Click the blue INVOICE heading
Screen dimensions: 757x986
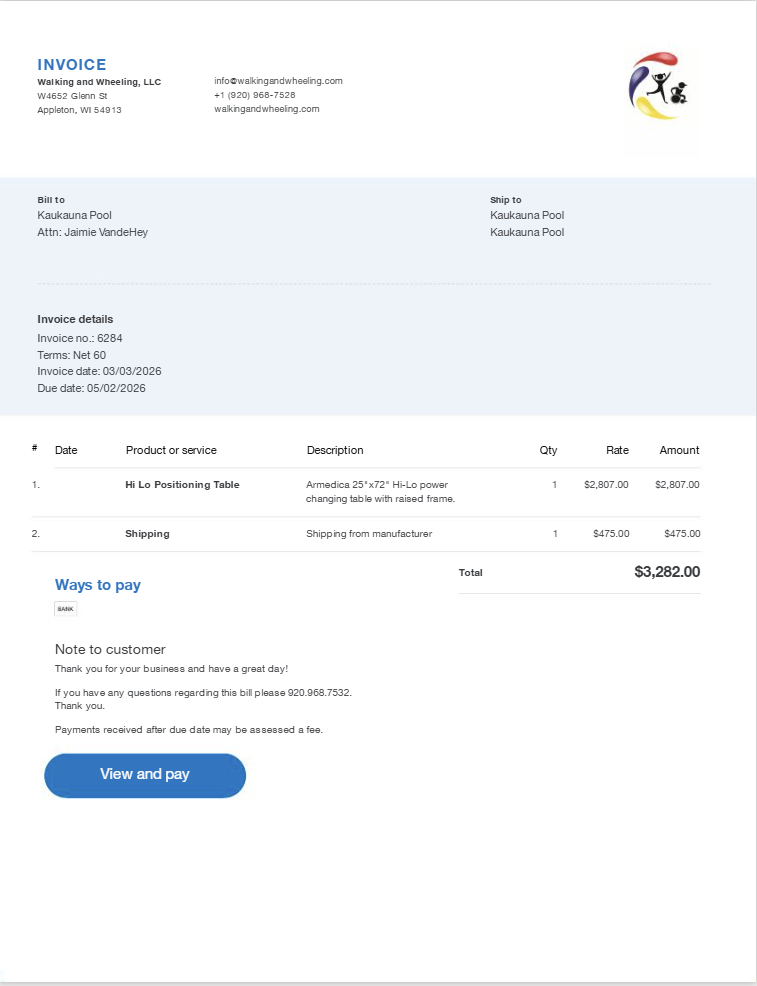[x=72, y=64]
